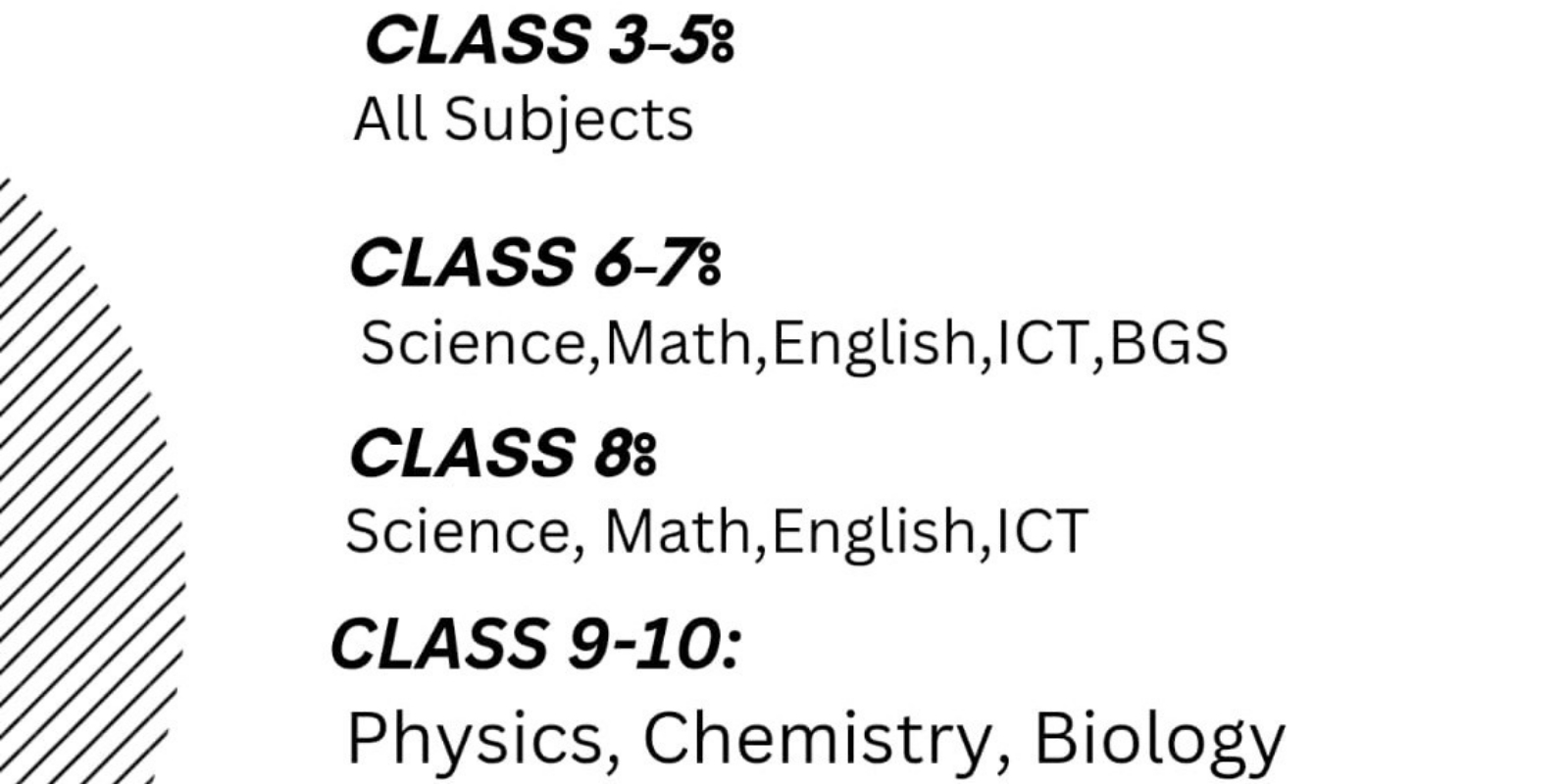Select the CLASS 8 heading
The image size is (1567, 784).
point(502,455)
